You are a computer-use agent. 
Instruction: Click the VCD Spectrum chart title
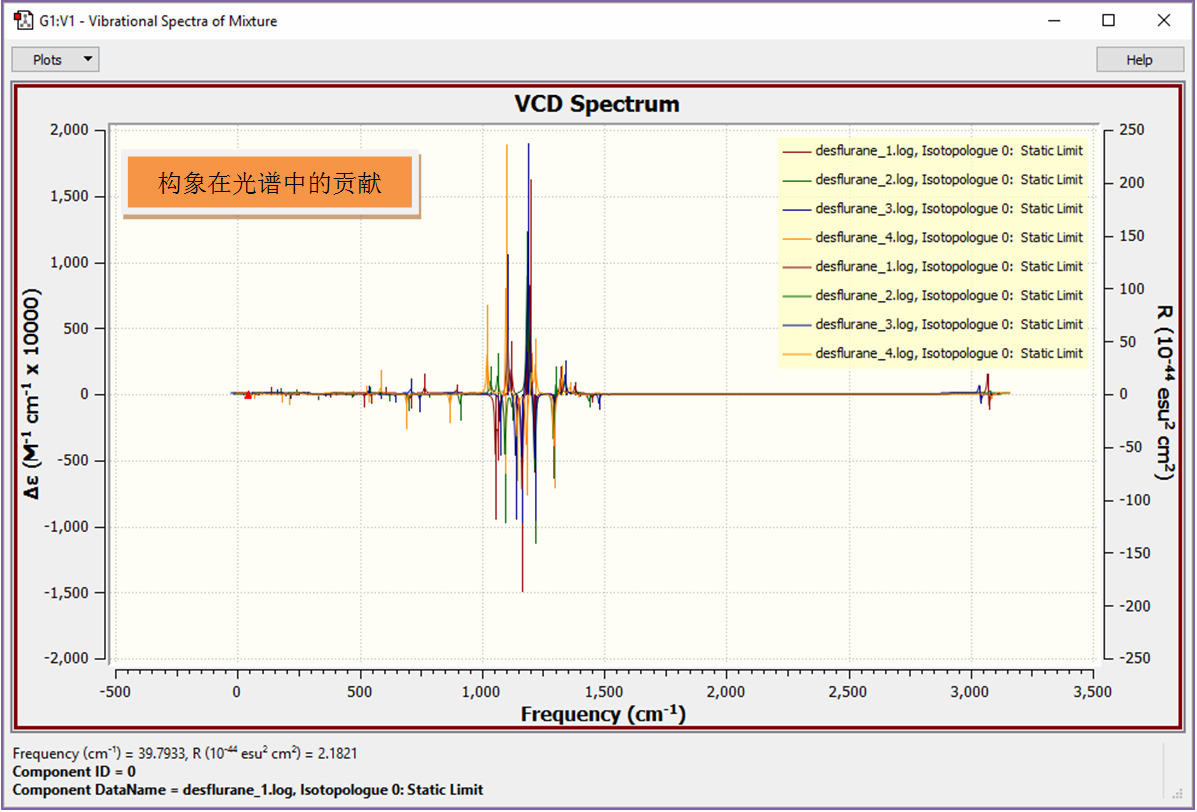tap(597, 104)
